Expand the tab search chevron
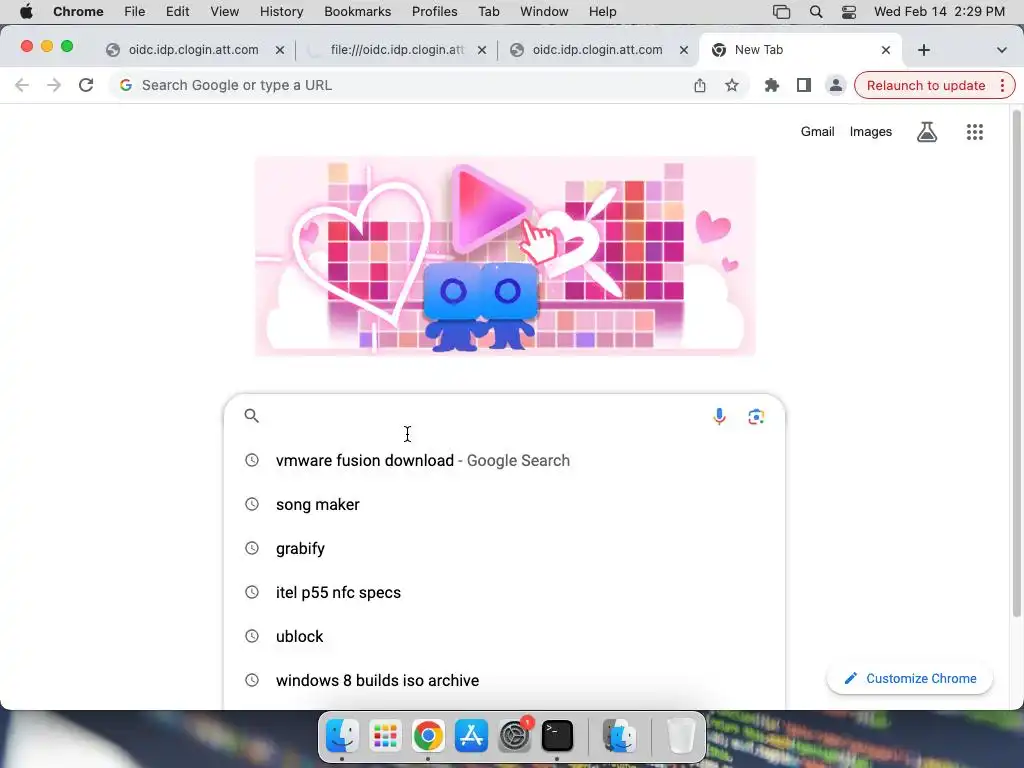The width and height of the screenshot is (1024, 768). (x=1001, y=50)
